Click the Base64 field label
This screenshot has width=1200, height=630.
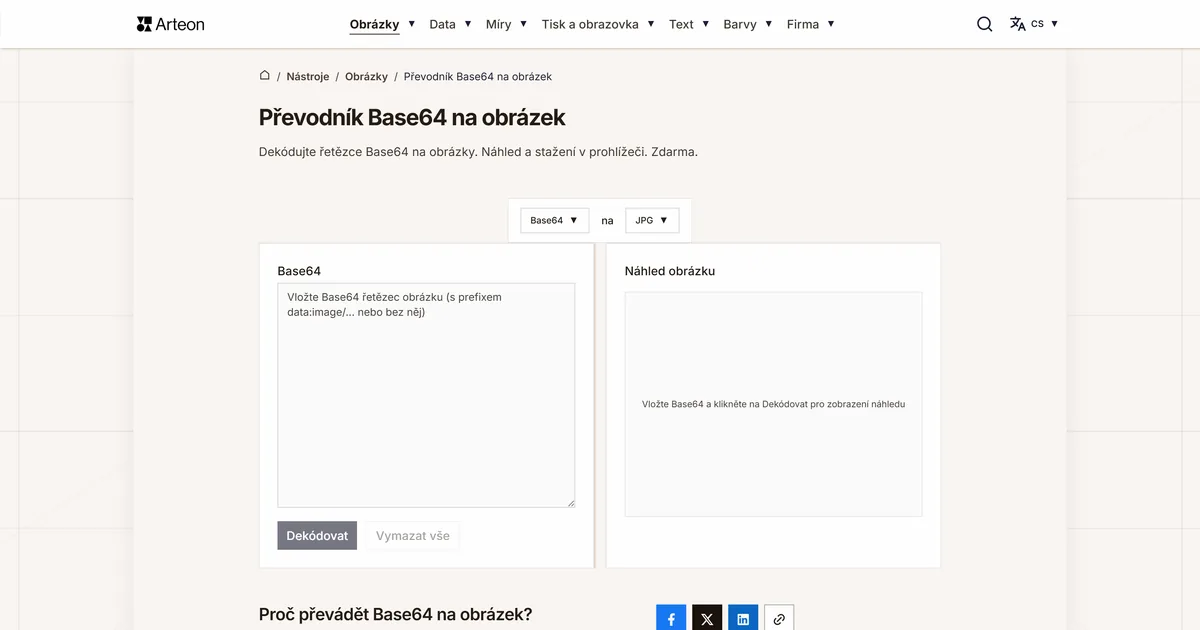[x=299, y=271]
